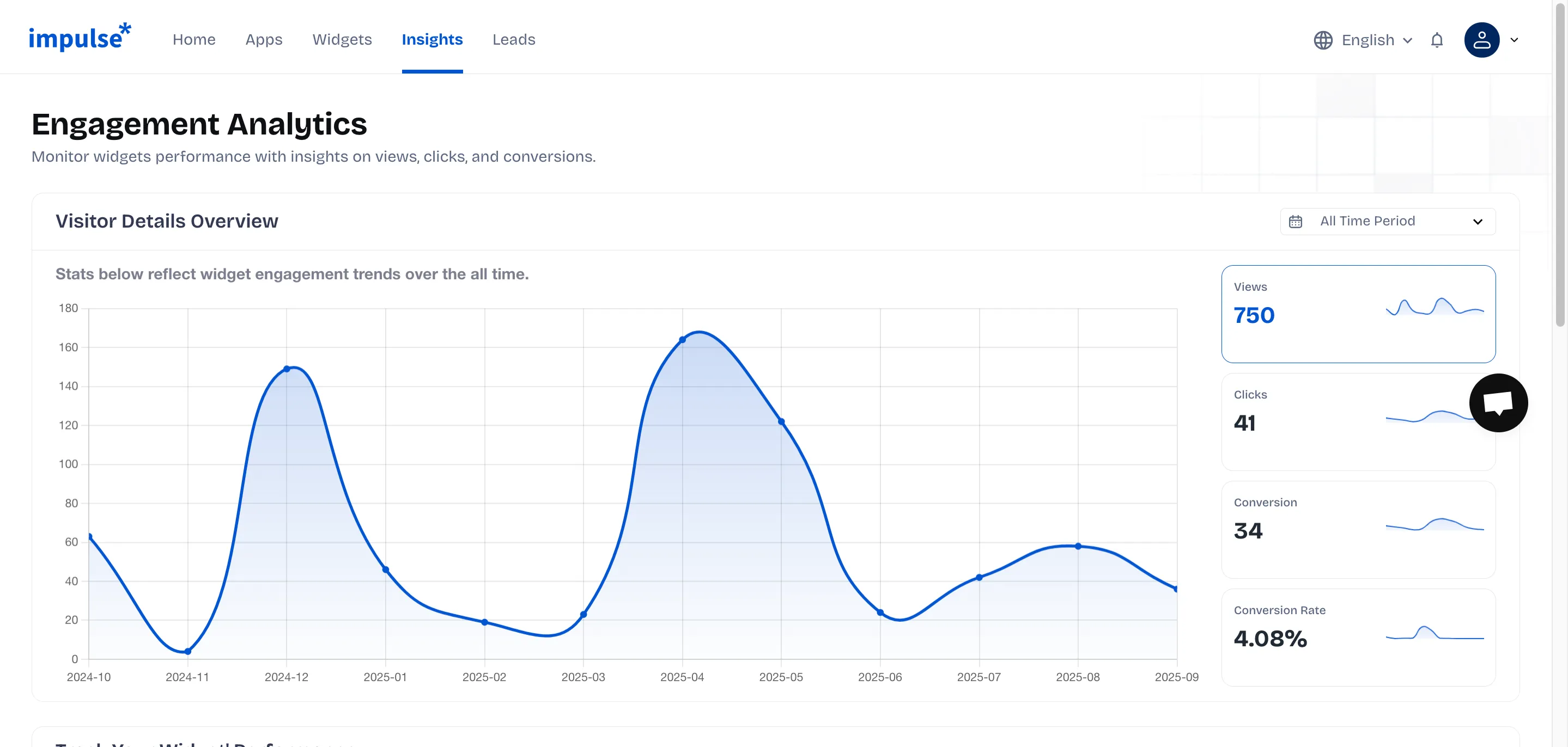The width and height of the screenshot is (1568, 747).
Task: Switch to the Home tab
Action: pos(193,40)
